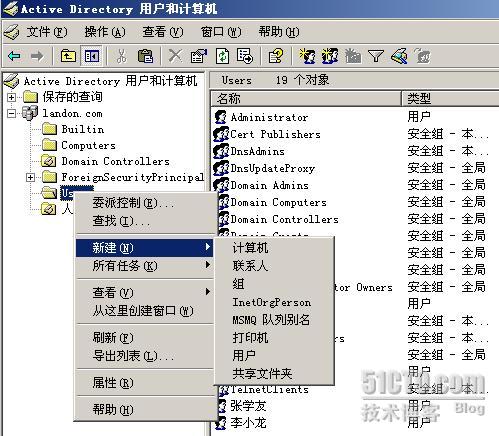Image resolution: width=499 pixels, height=436 pixels.
Task: Choose 计算机 in the New submenu
Action: pyautogui.click(x=274, y=248)
